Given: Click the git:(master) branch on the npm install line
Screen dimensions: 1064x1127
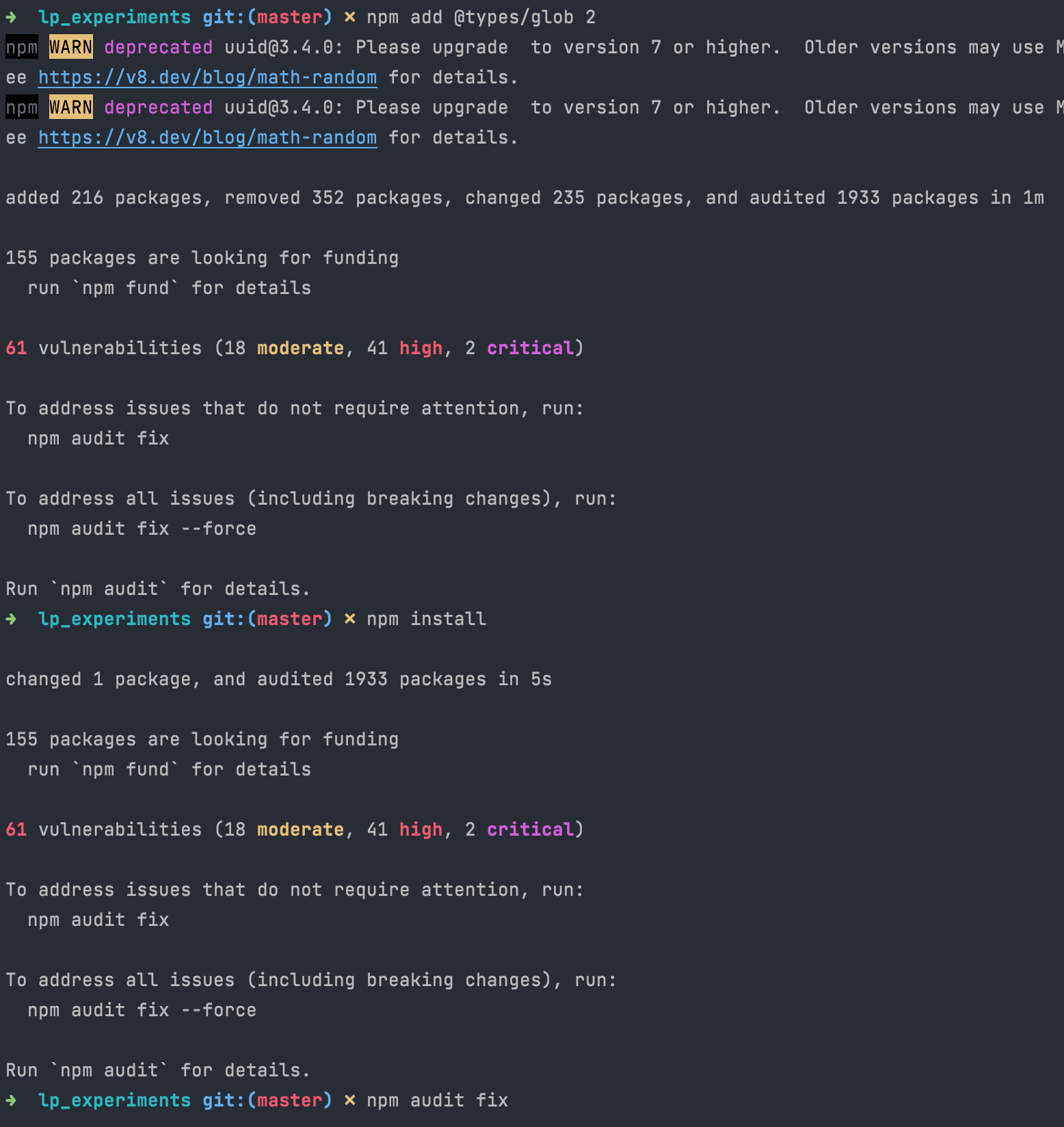Looking at the screenshot, I should [x=267, y=619].
